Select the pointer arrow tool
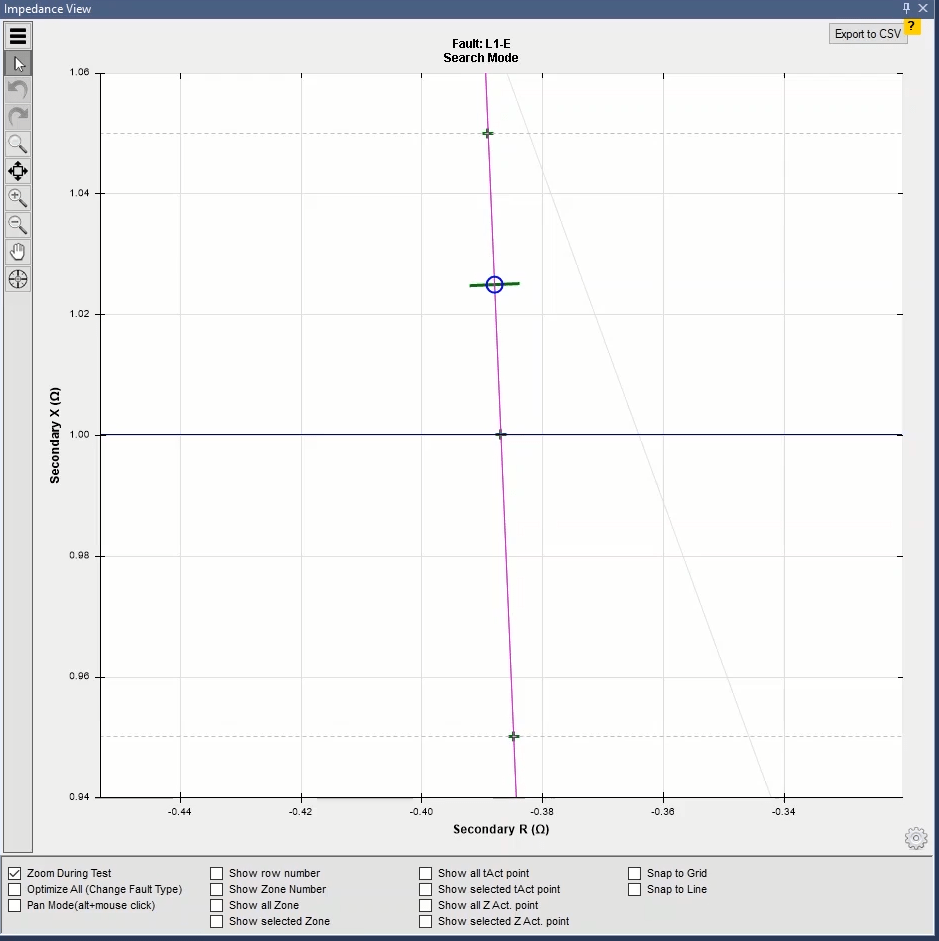 [x=18, y=64]
